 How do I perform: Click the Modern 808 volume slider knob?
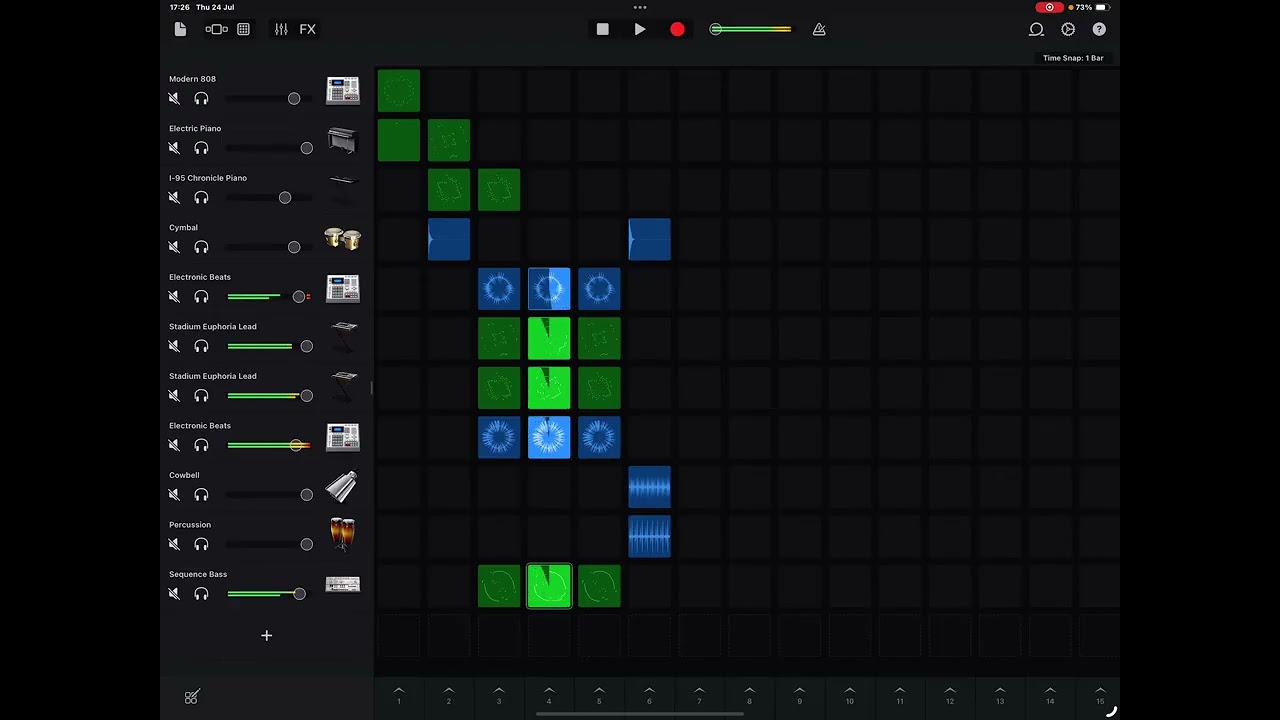point(294,98)
